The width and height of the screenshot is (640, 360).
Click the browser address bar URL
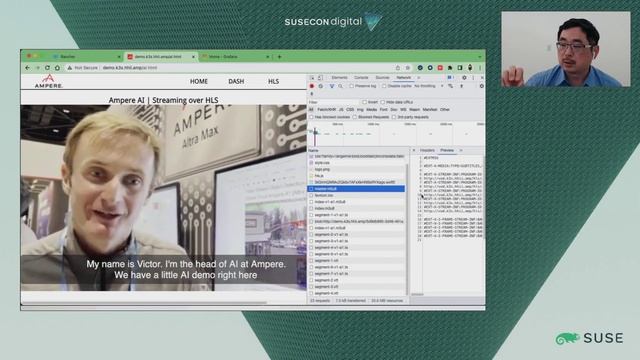click(x=130, y=68)
